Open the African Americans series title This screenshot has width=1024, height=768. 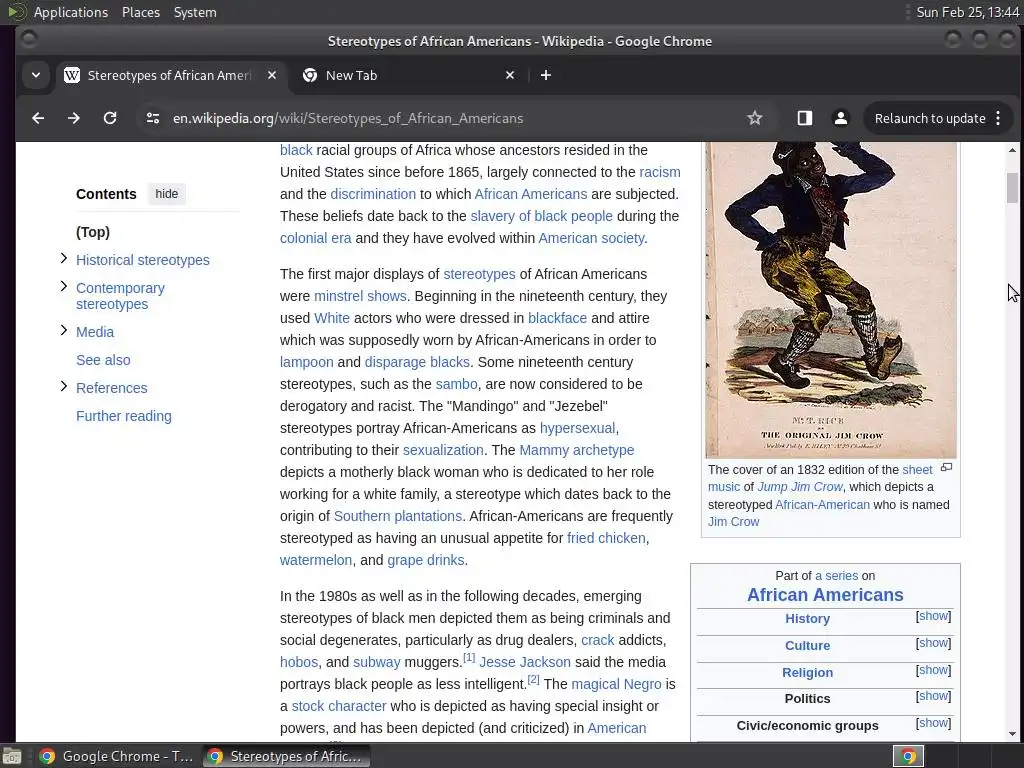click(x=825, y=595)
